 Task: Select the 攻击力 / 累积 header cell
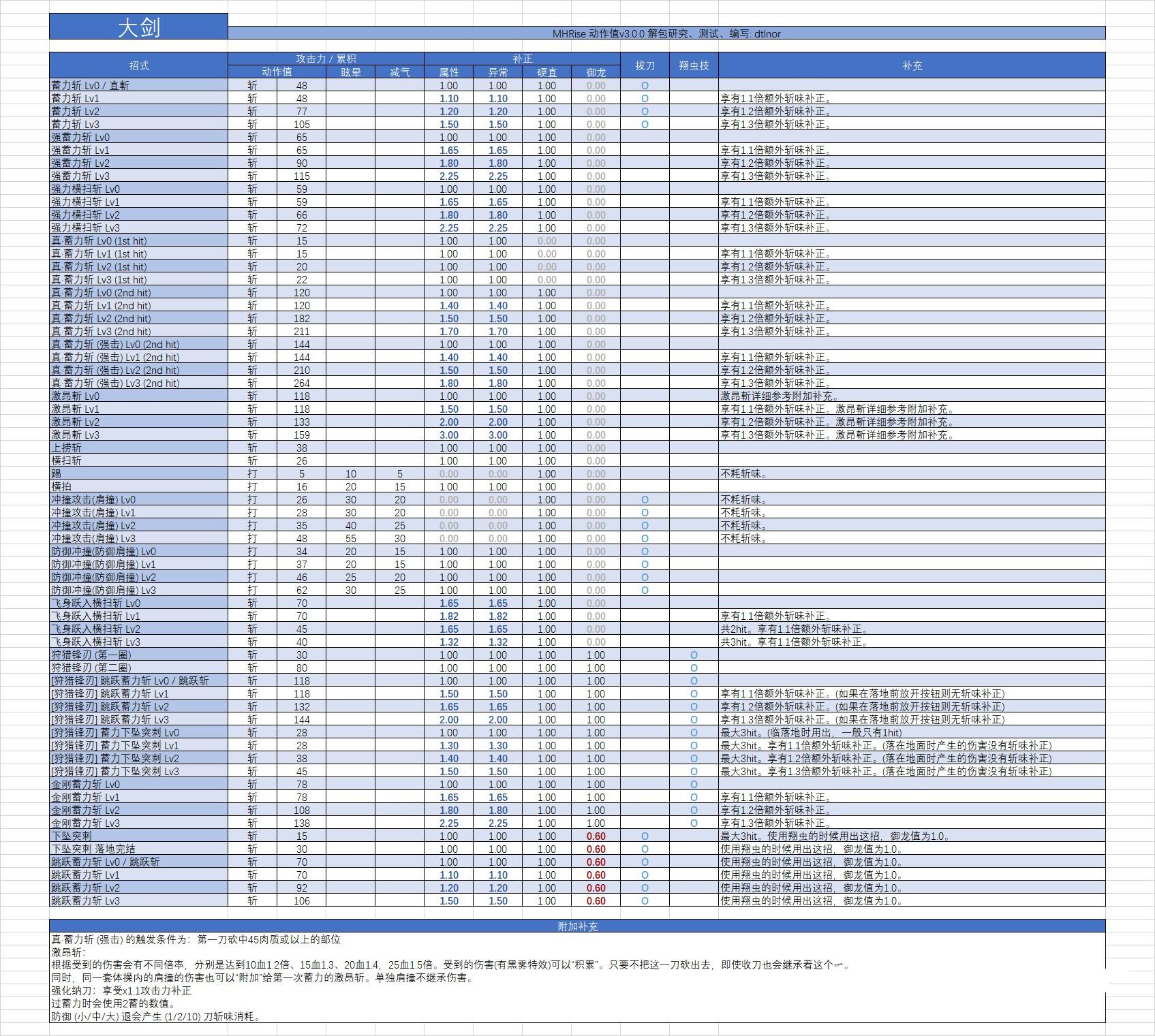coord(326,59)
